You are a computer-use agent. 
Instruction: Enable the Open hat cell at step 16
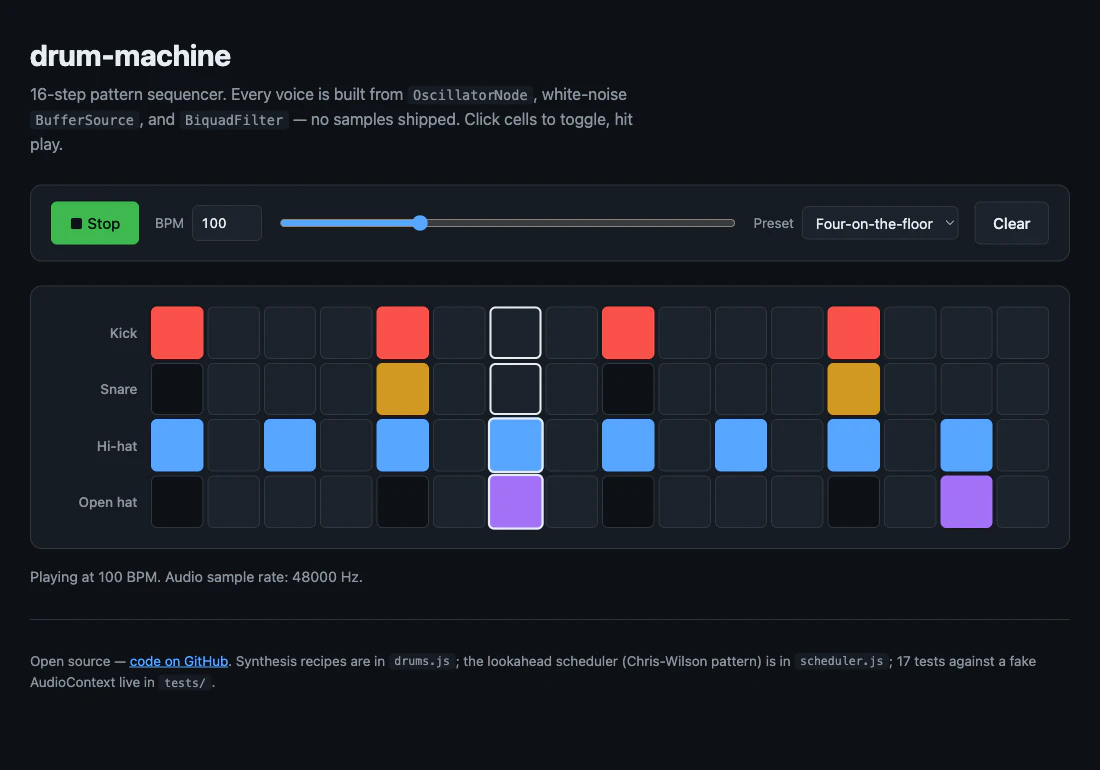1023,502
